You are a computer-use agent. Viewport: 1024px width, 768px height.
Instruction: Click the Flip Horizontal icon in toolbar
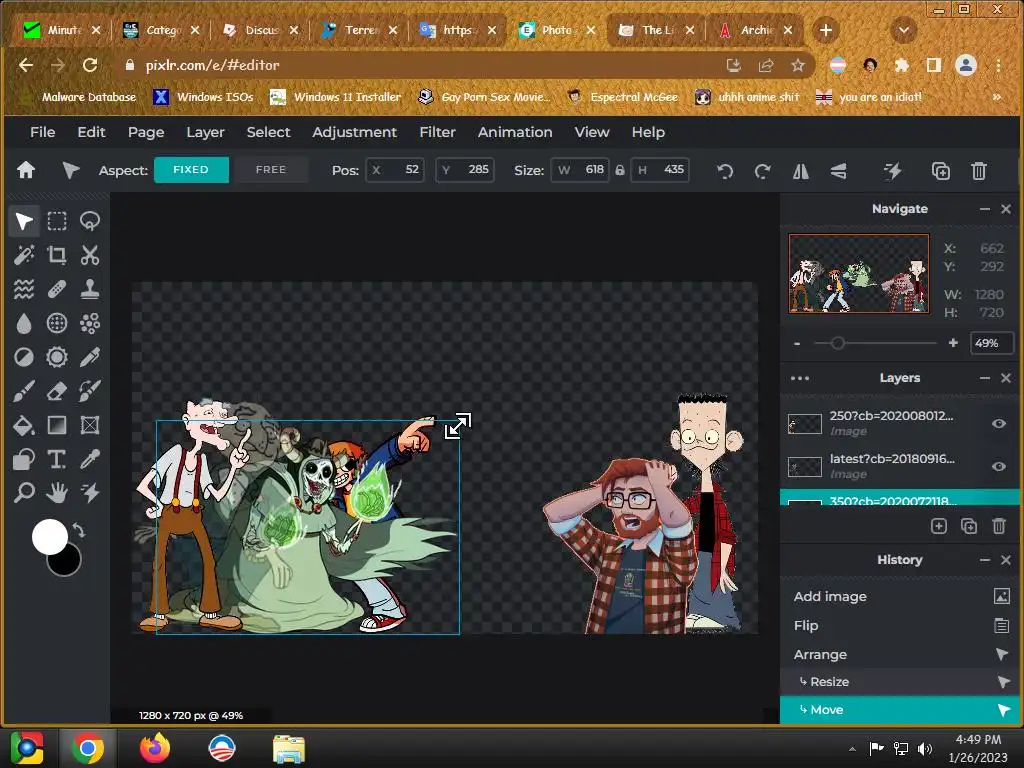[x=801, y=171]
